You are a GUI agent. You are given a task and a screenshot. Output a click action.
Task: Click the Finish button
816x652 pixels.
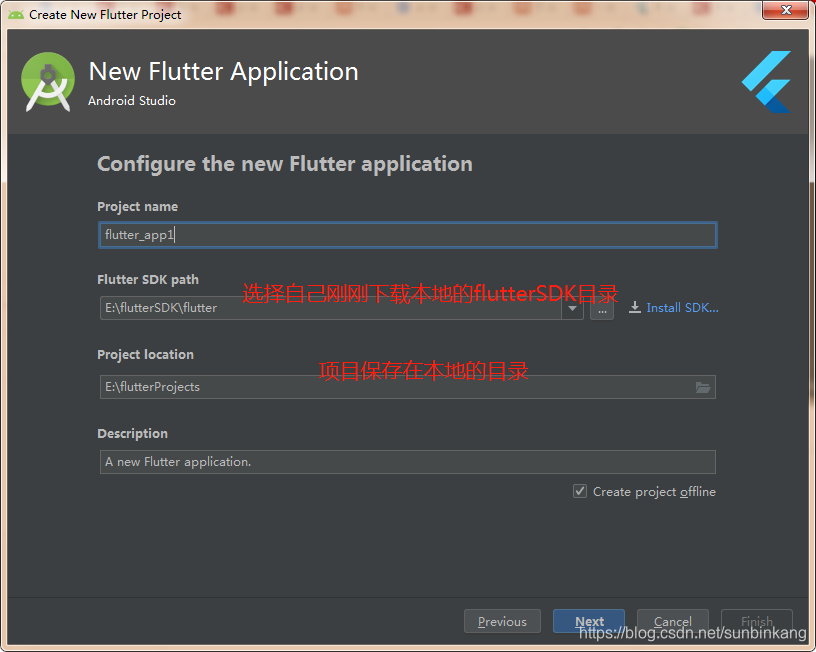pyautogui.click(x=757, y=621)
